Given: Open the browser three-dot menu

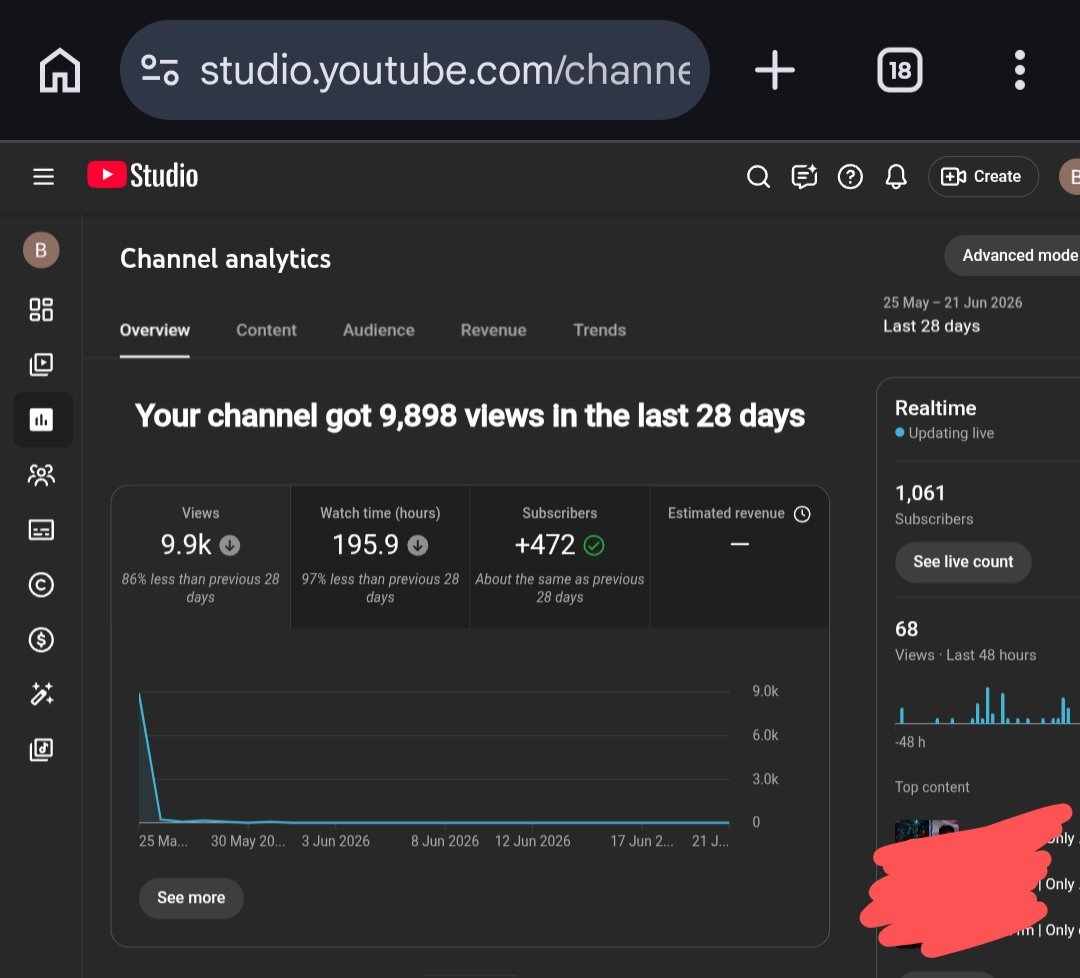Looking at the screenshot, I should click(1020, 70).
